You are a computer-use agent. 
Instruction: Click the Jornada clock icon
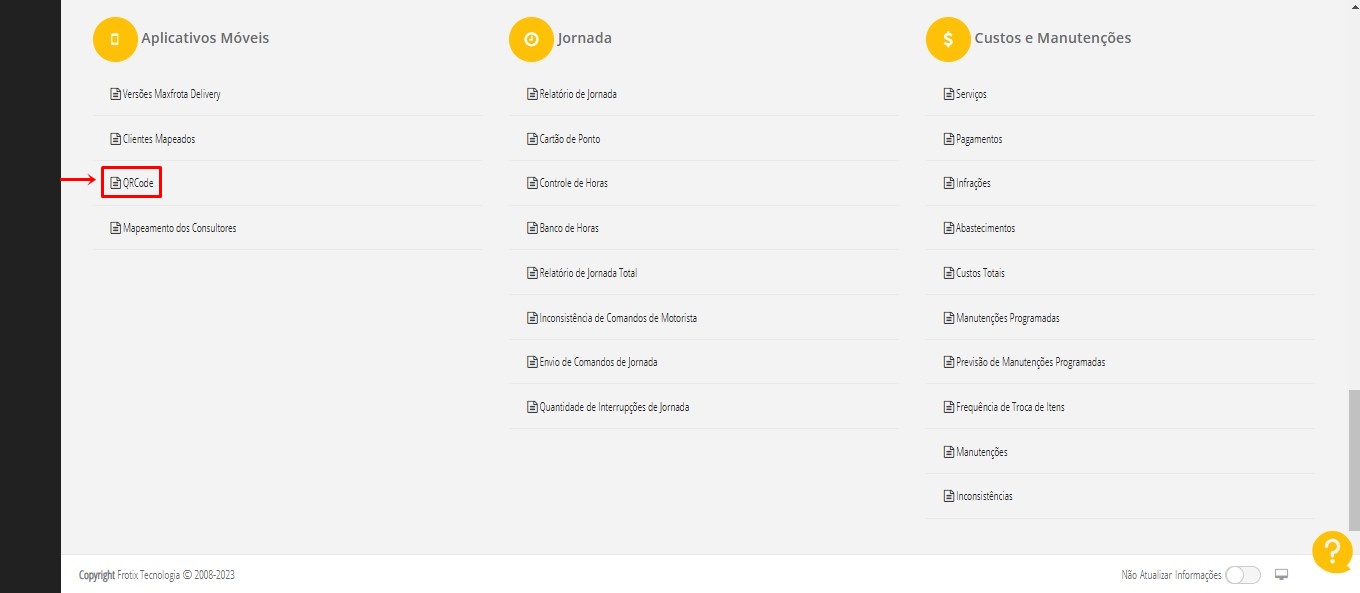[x=531, y=39]
